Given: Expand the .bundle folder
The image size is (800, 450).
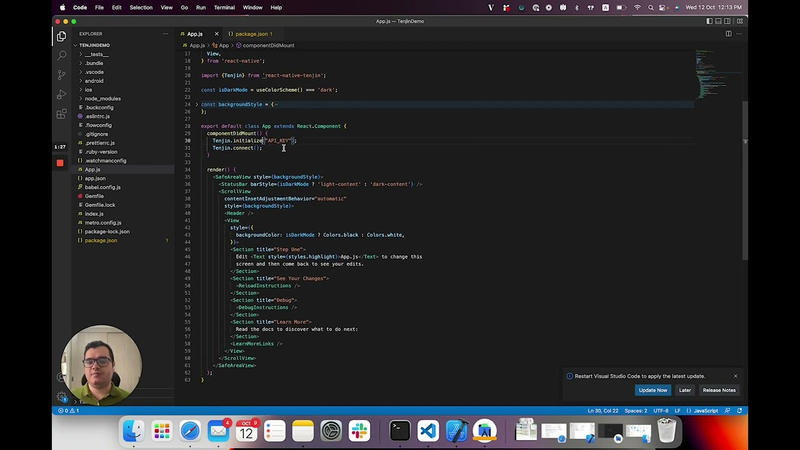Looking at the screenshot, I should coord(94,63).
